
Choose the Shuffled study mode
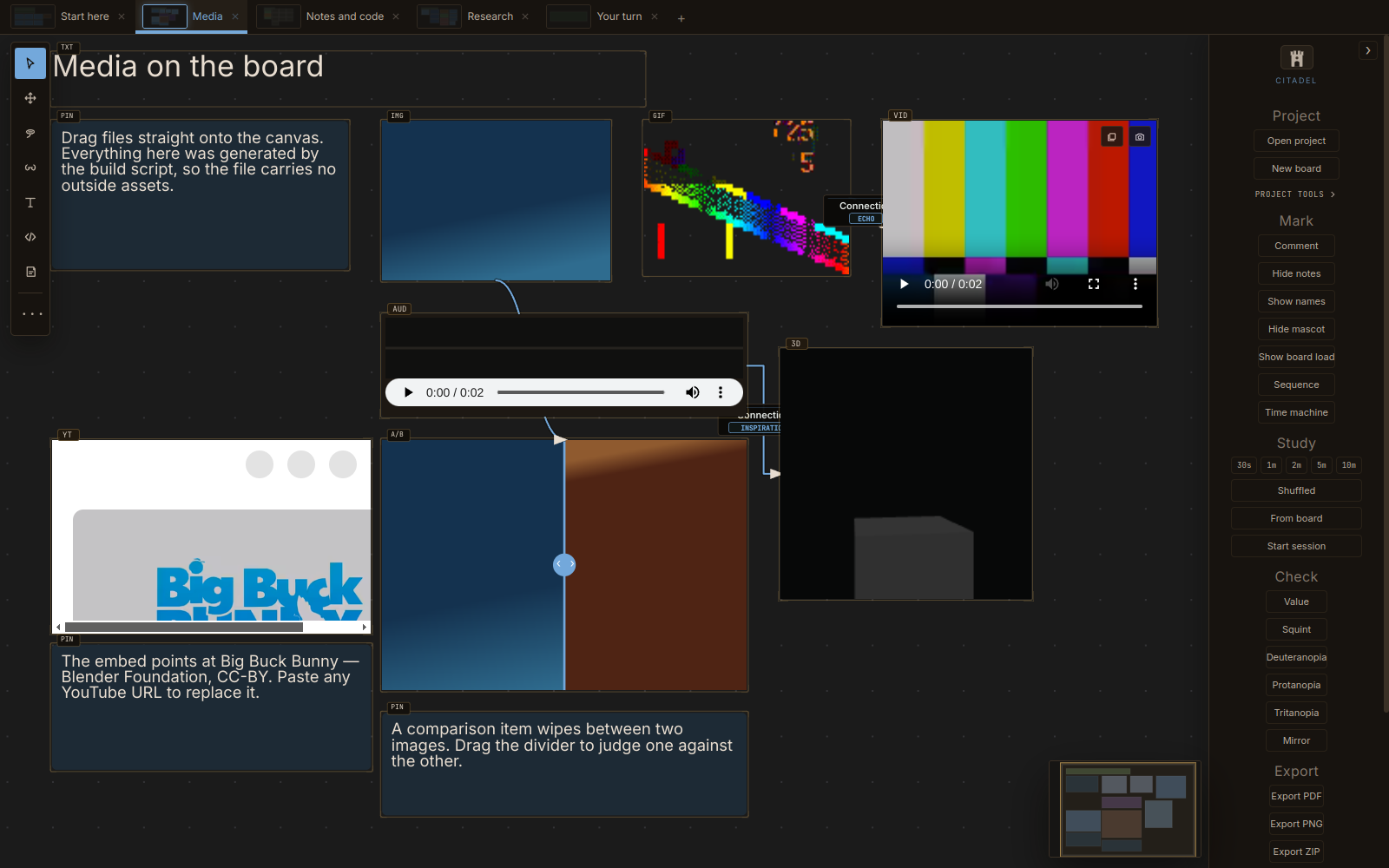click(1296, 490)
